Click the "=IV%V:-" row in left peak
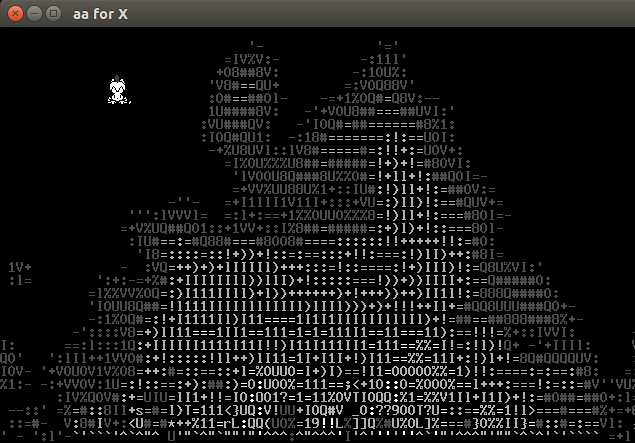This screenshot has height=443, width=635. pyautogui.click(x=252, y=60)
